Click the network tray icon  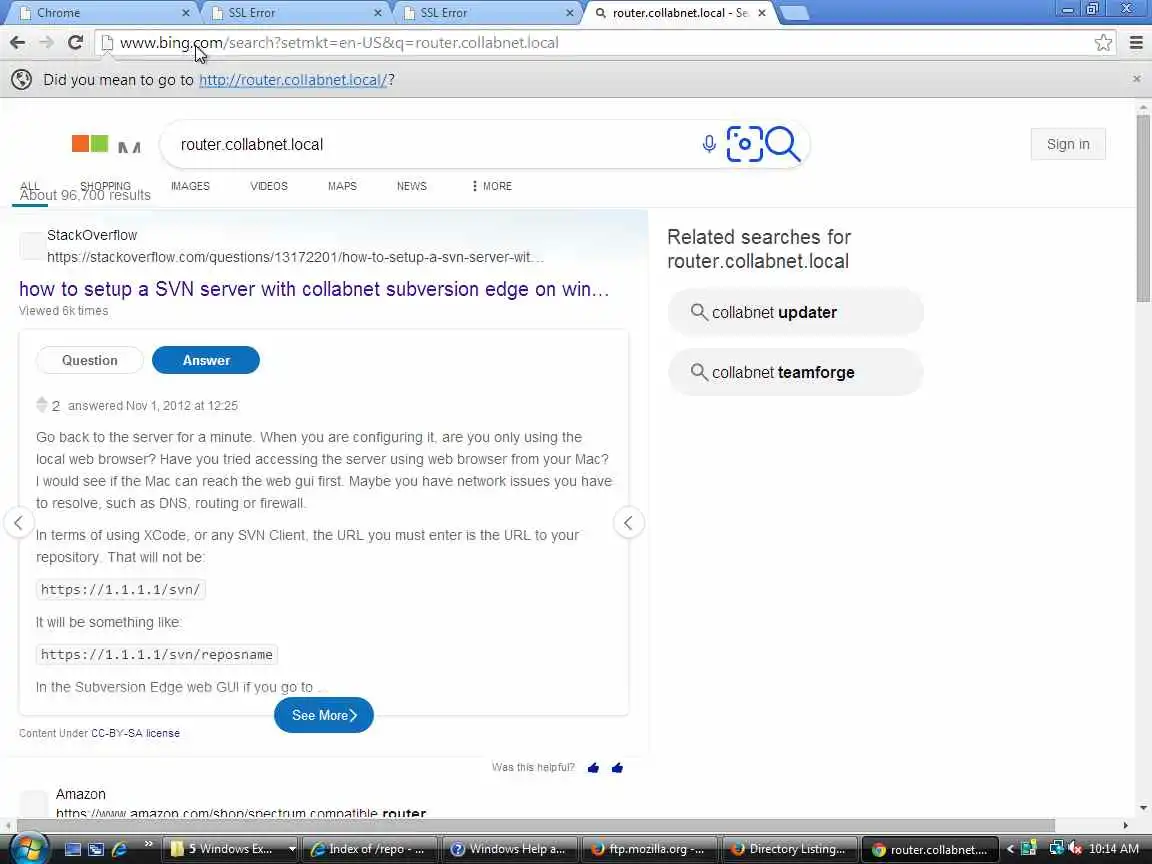[x=1056, y=849]
